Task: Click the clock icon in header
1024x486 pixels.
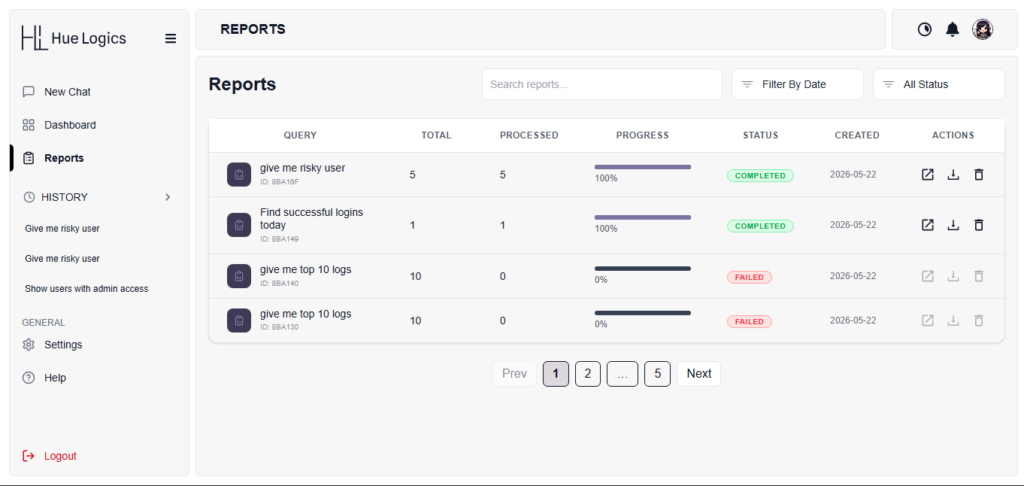Action: 925,29
